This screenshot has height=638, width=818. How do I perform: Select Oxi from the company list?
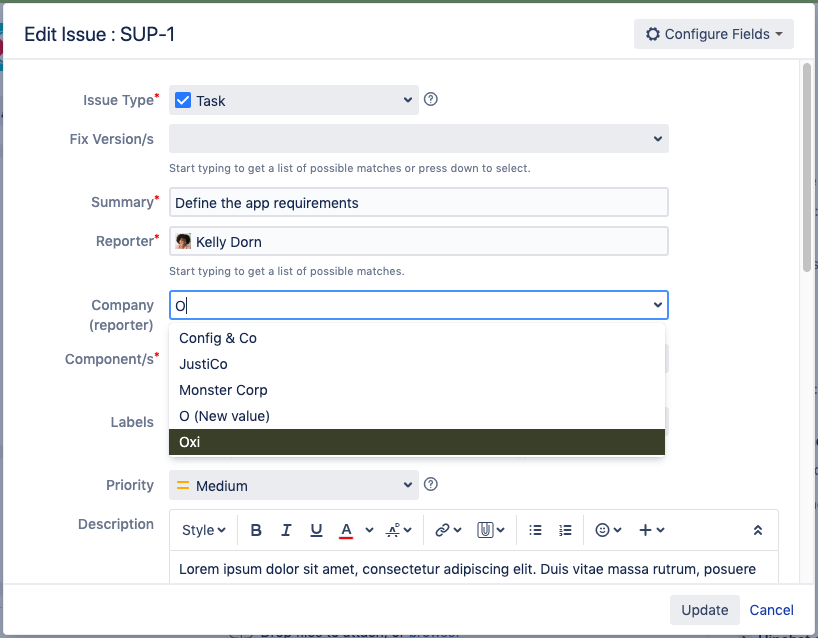[x=417, y=442]
